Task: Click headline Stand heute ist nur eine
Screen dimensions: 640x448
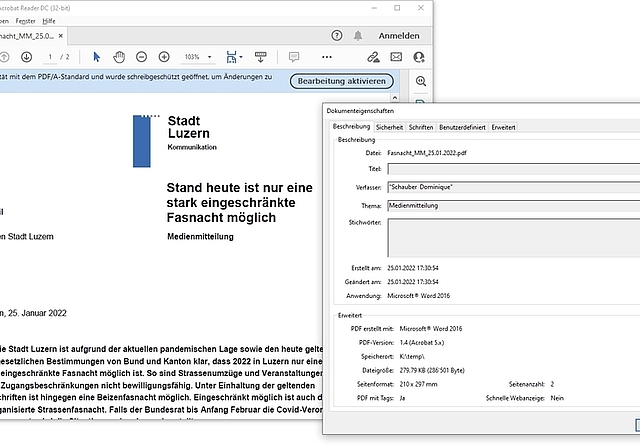Action: (x=240, y=188)
